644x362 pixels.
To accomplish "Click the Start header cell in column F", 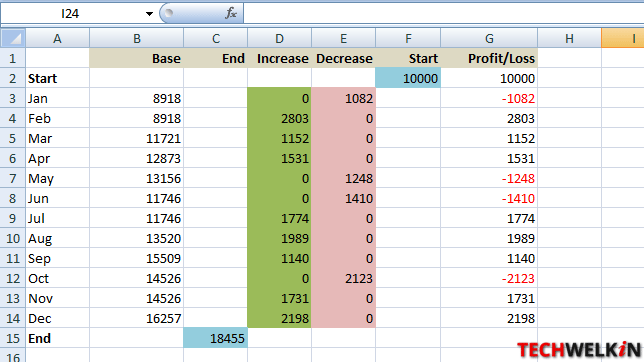I will [408, 58].
